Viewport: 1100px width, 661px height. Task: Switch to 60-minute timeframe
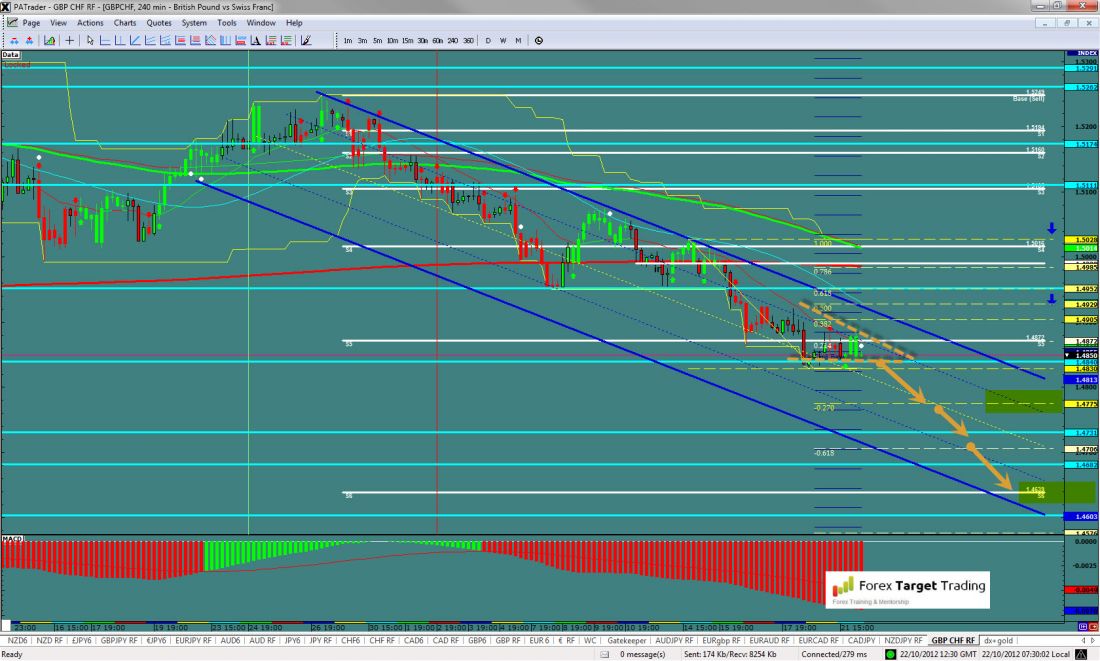pyautogui.click(x=437, y=41)
